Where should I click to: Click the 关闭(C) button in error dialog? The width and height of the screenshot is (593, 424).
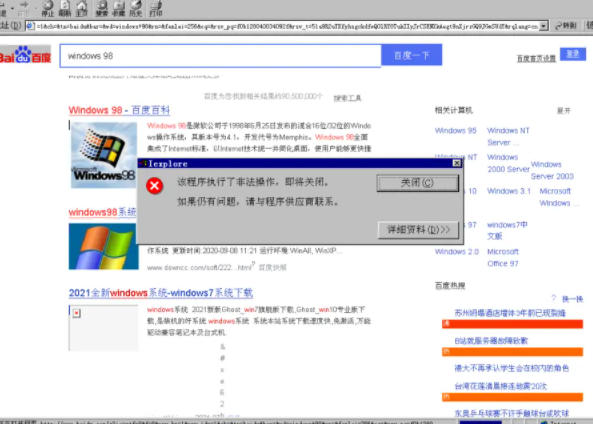418,183
